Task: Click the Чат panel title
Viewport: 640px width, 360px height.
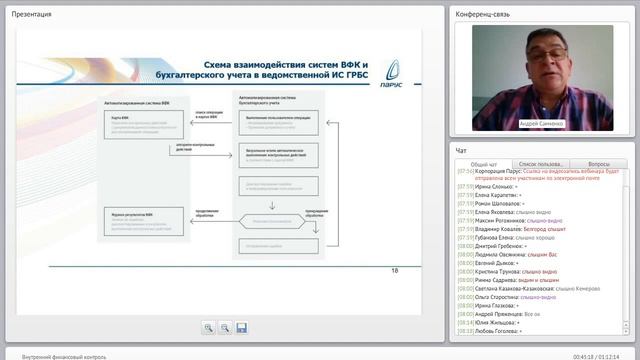Action: [461, 151]
